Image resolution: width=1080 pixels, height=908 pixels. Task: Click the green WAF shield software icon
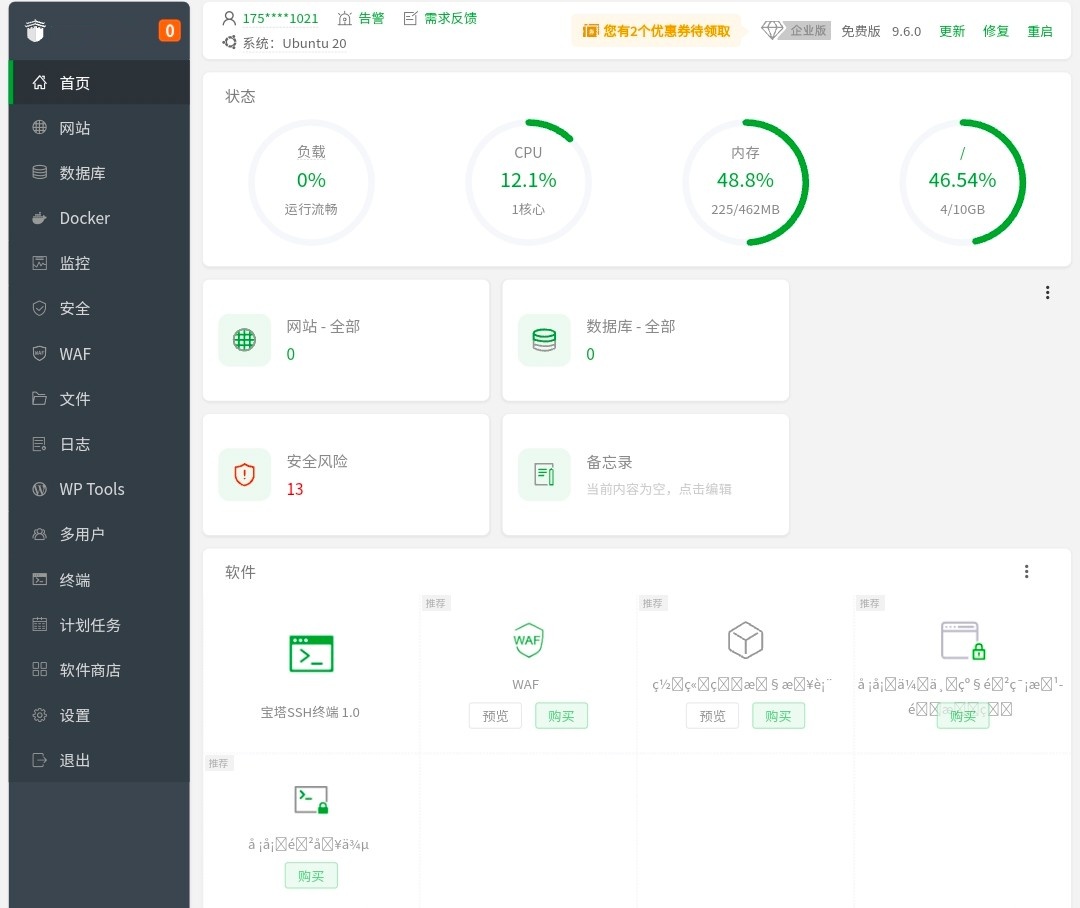tap(528, 640)
